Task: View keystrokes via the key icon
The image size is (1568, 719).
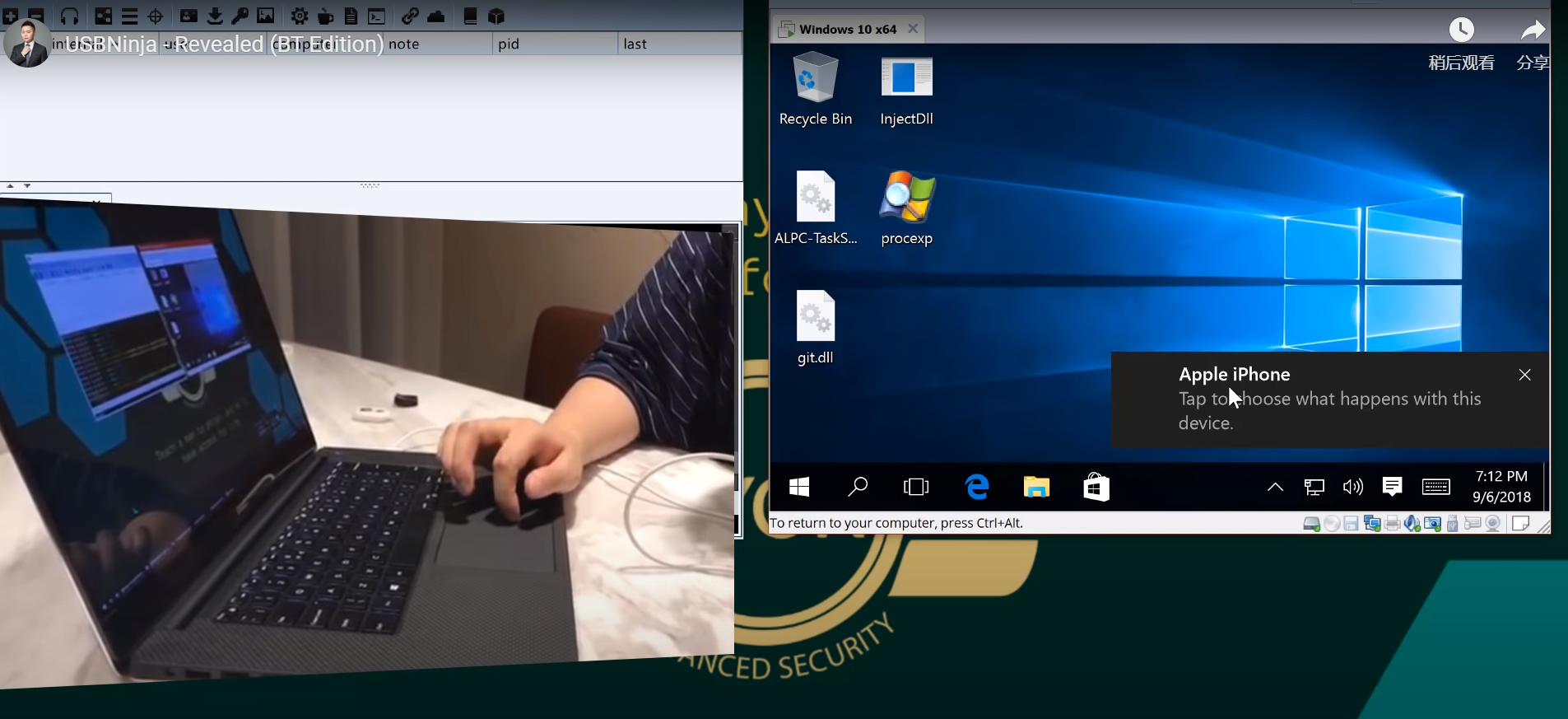Action: [240, 16]
